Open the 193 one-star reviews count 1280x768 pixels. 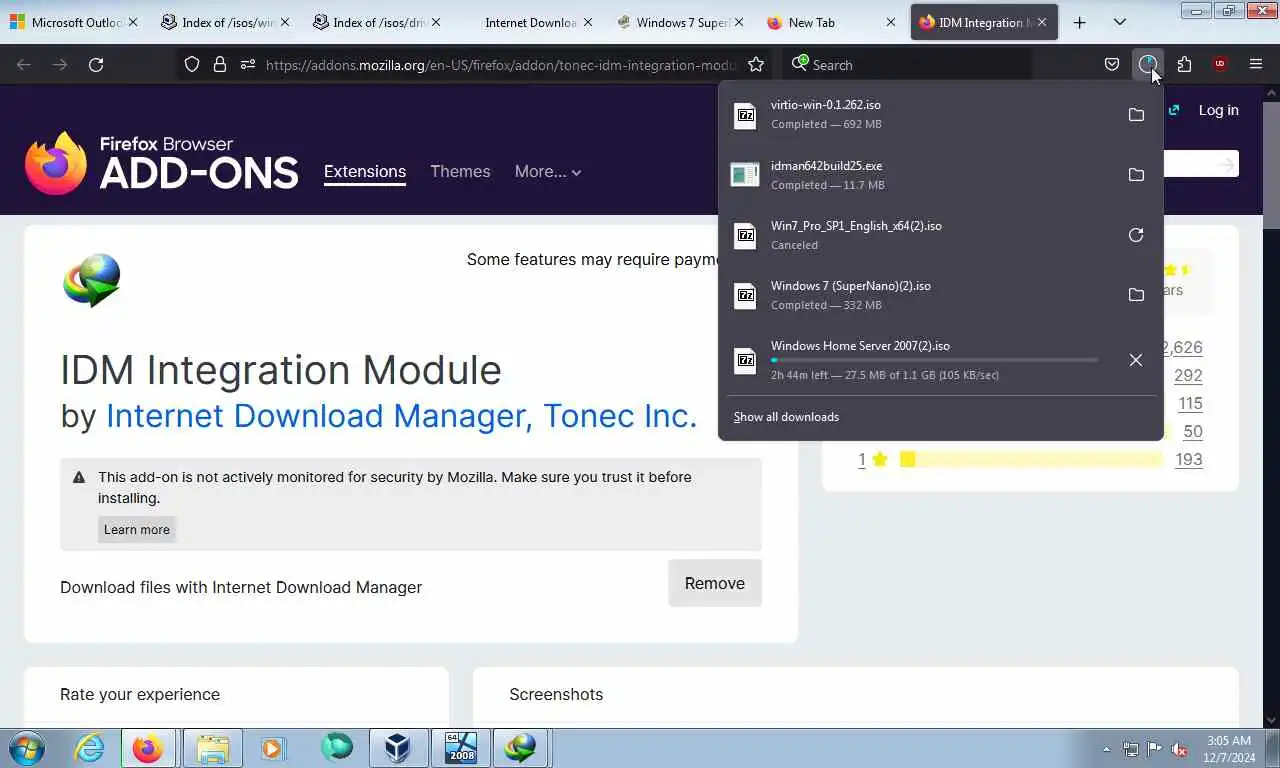pos(1188,459)
